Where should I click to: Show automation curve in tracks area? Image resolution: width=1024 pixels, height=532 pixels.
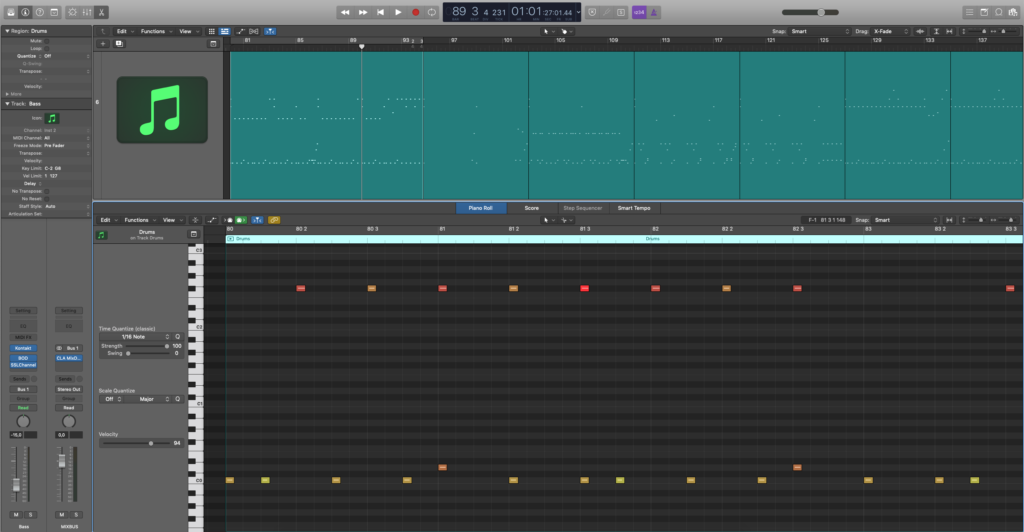pyautogui.click(x=240, y=31)
